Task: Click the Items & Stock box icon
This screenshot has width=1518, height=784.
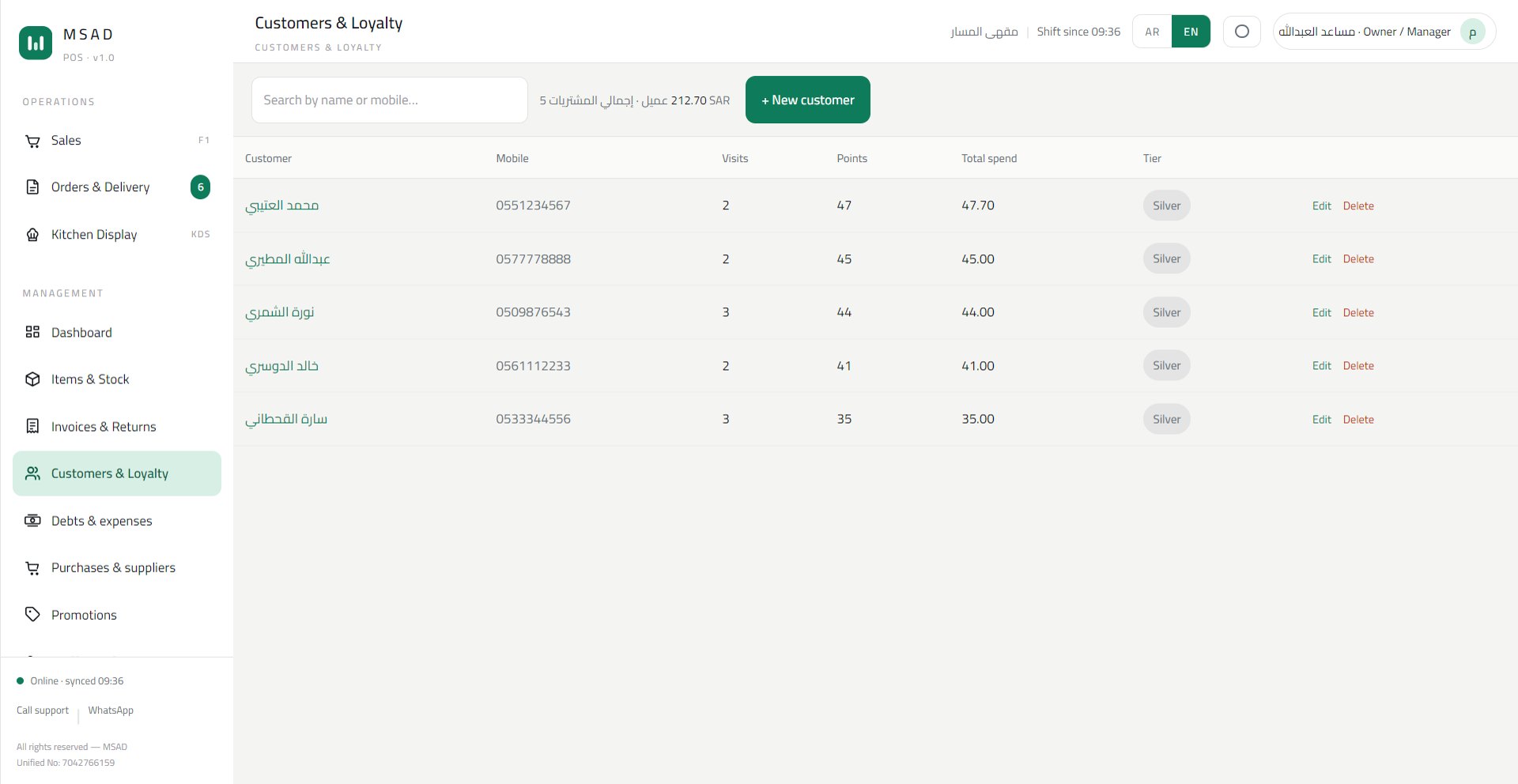Action: (32, 379)
